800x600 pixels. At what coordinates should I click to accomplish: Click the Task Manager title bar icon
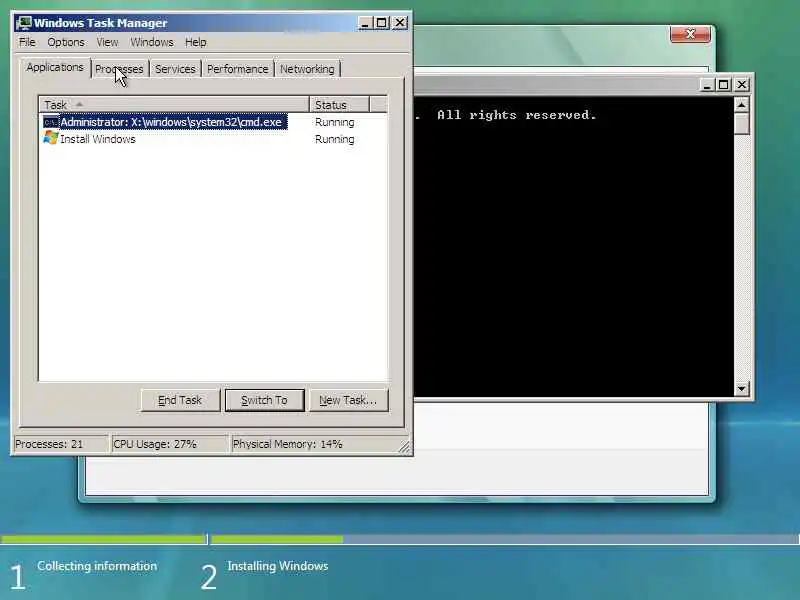24,23
